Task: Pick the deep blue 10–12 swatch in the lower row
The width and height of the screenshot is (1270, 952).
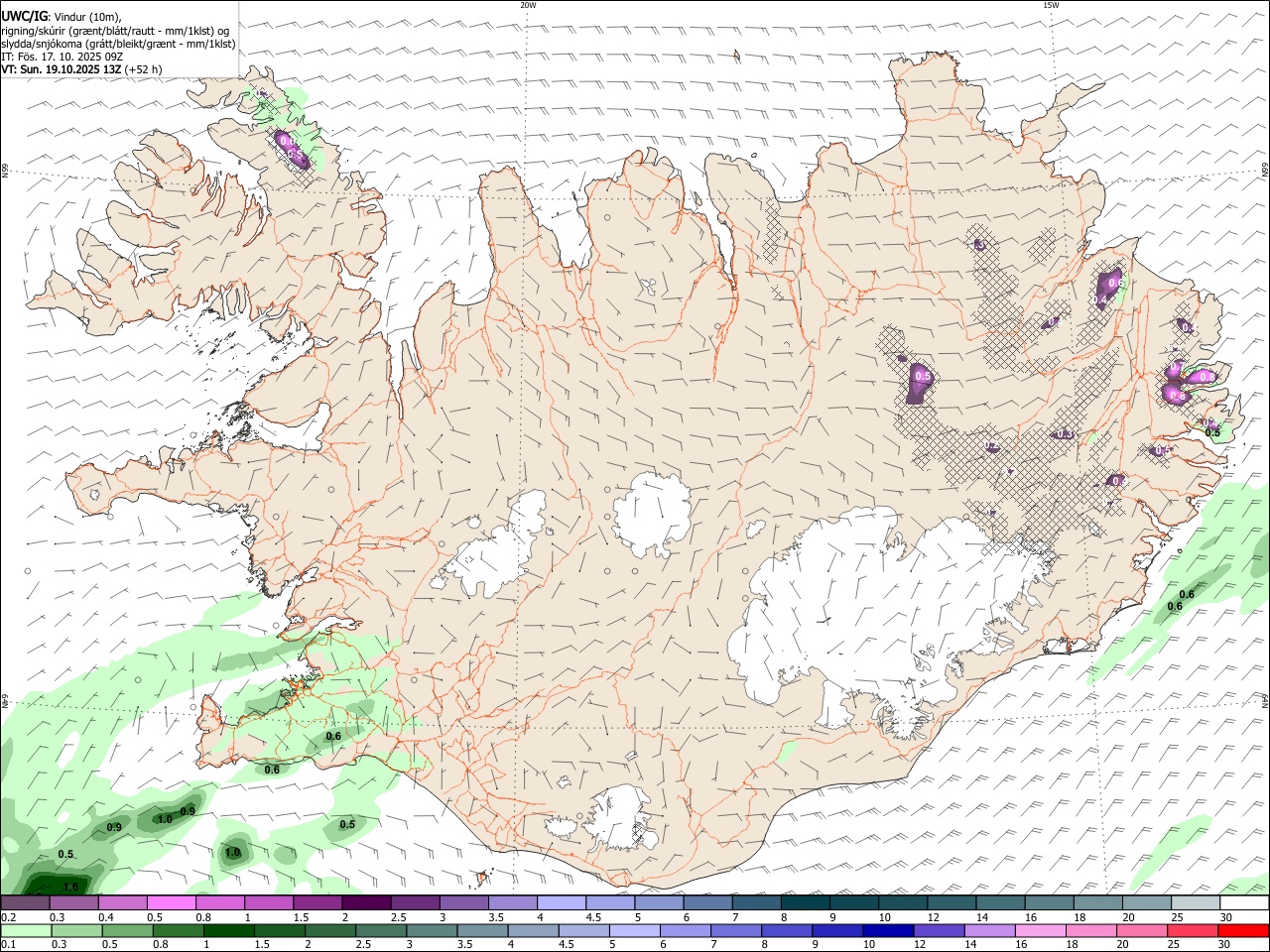Action: (890, 931)
